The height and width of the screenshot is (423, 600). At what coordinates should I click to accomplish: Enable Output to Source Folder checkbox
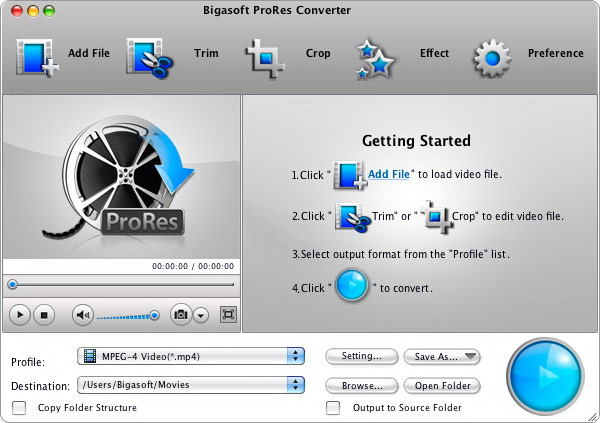coord(333,407)
